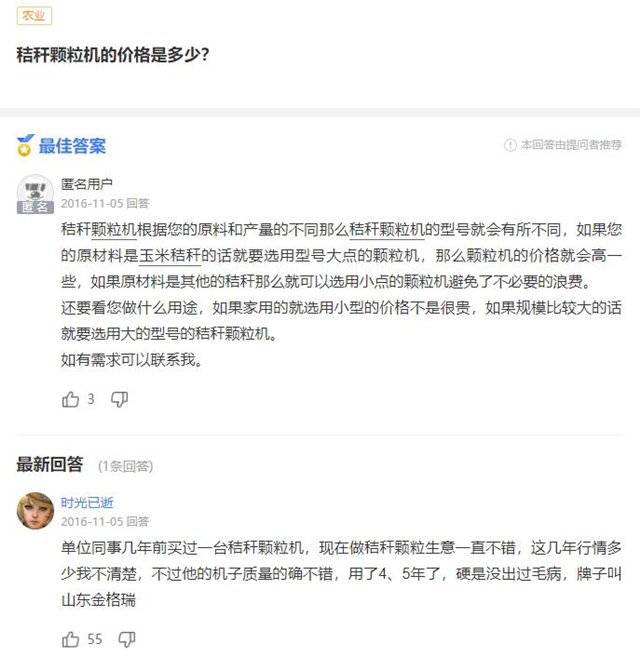The width and height of the screenshot is (640, 656).
Task: Click the like count 55
Action: (x=95, y=638)
